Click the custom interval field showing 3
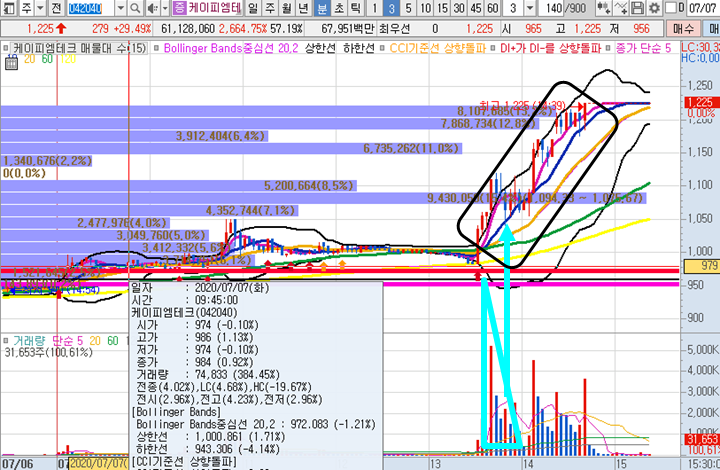This screenshot has height=470, width=720. pos(513,8)
